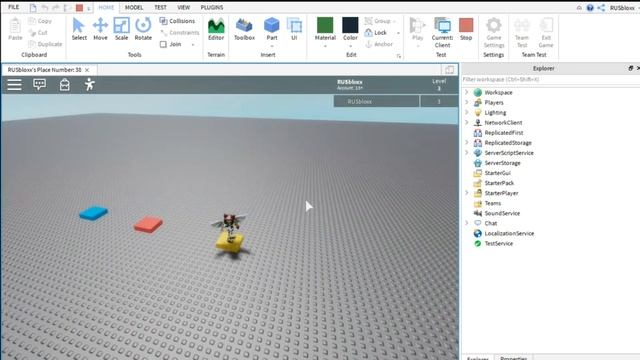Screen dimensions: 640x360
Task: Click the share icon near username
Action: (x=601, y=7)
